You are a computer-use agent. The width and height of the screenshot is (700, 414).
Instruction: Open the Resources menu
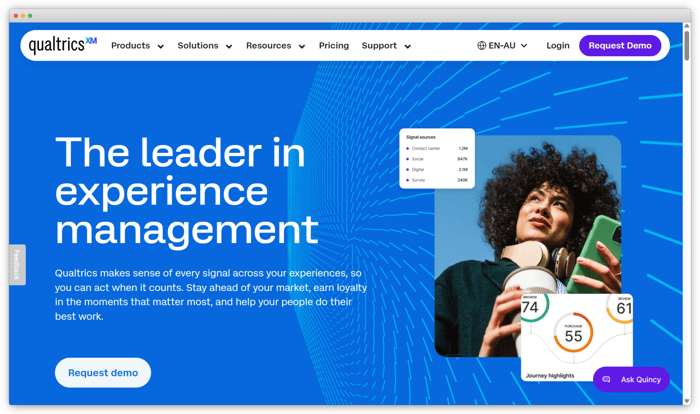(x=268, y=46)
